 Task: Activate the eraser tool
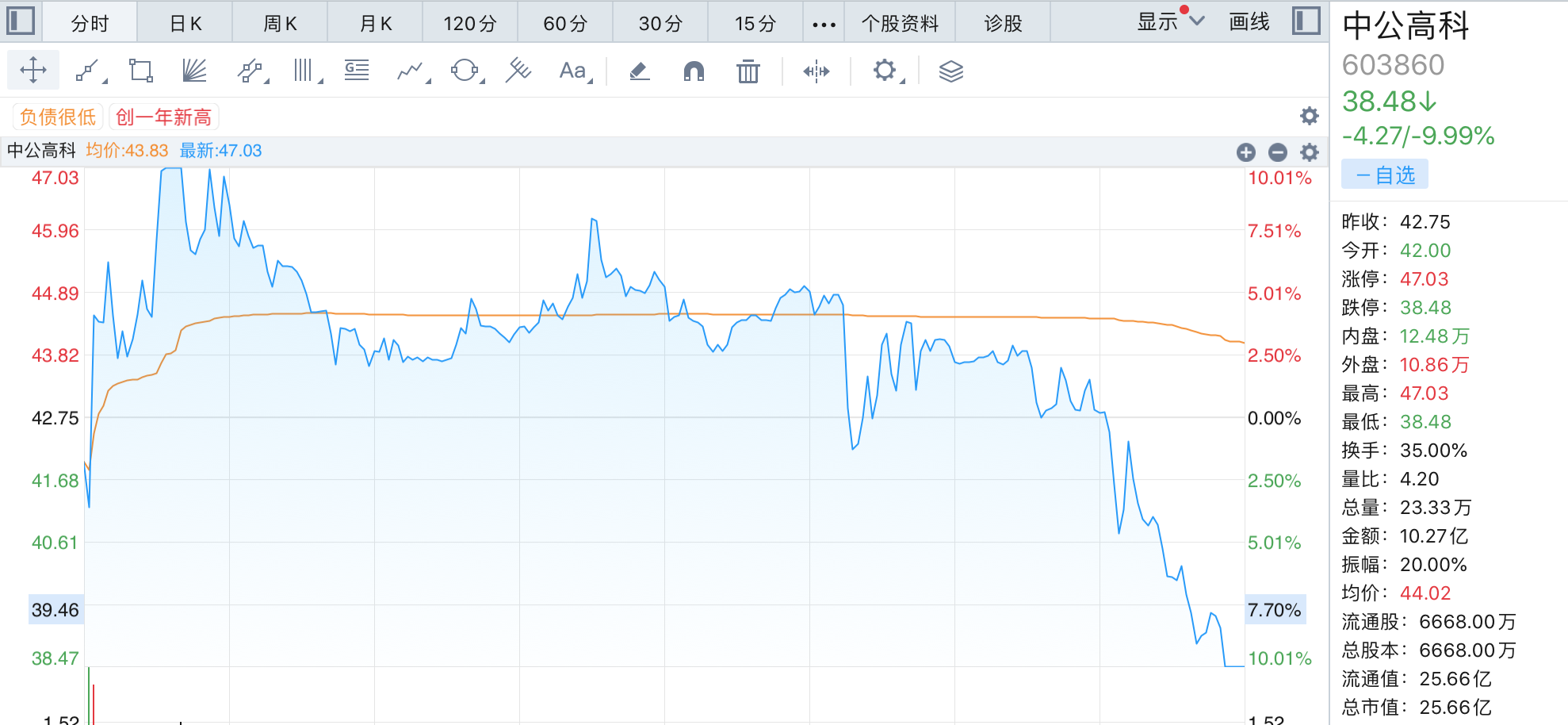coord(640,71)
